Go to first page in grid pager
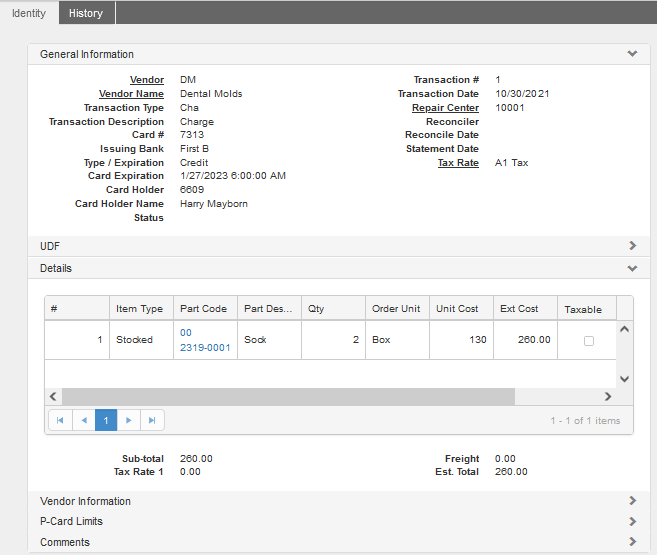 (x=60, y=421)
